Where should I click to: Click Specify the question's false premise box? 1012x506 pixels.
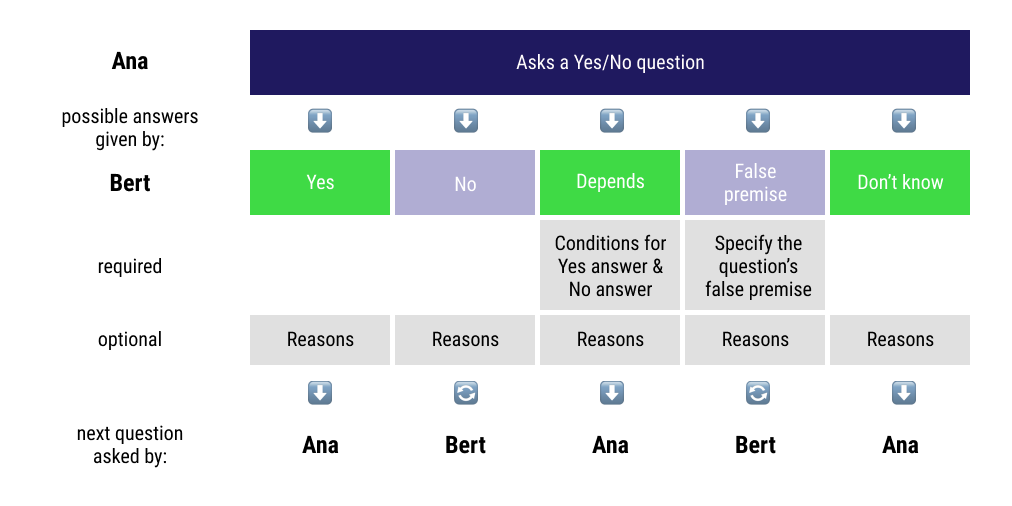755,266
